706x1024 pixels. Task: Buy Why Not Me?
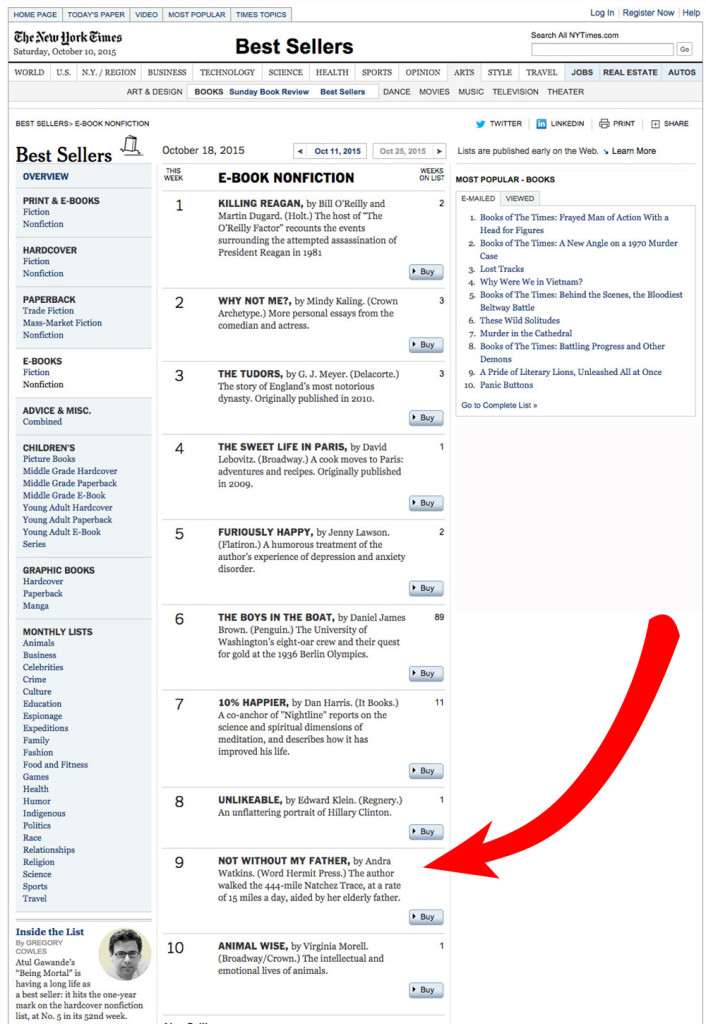[x=426, y=345]
